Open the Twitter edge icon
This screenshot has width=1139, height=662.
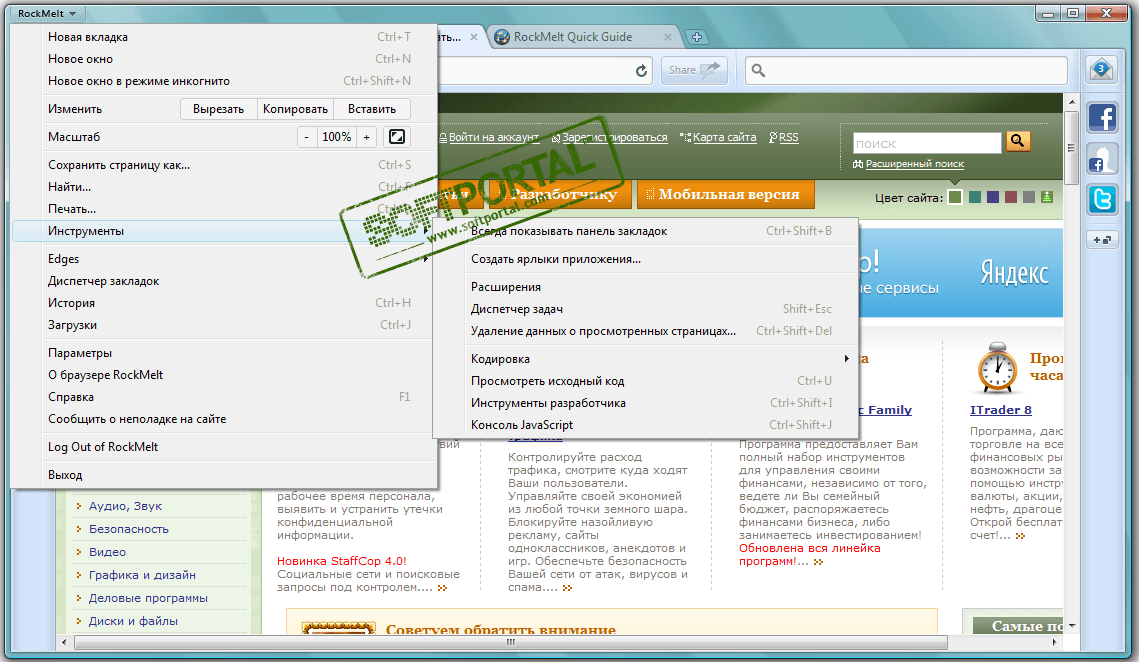tap(1102, 200)
